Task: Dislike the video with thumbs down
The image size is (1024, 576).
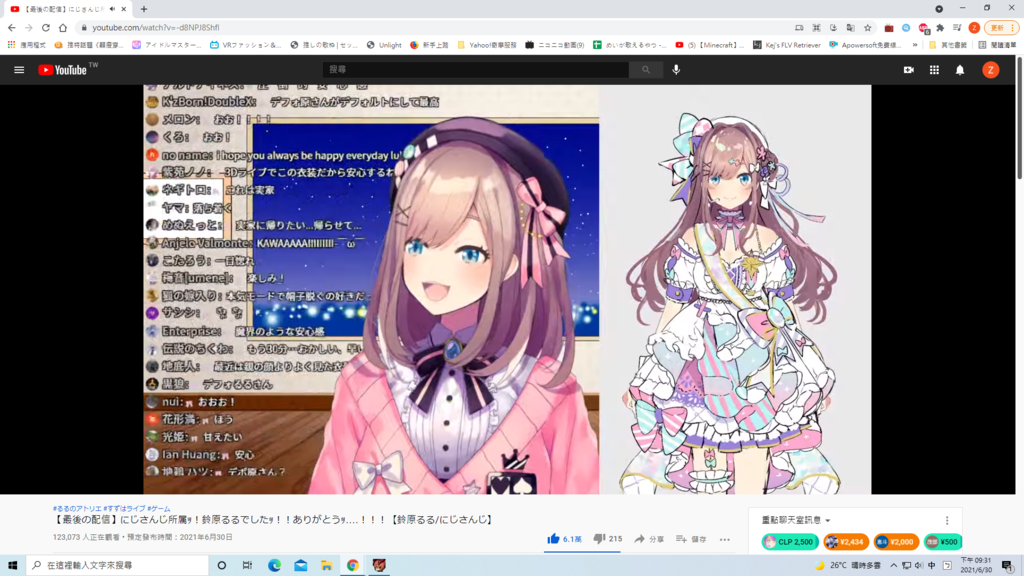Action: pyautogui.click(x=607, y=539)
